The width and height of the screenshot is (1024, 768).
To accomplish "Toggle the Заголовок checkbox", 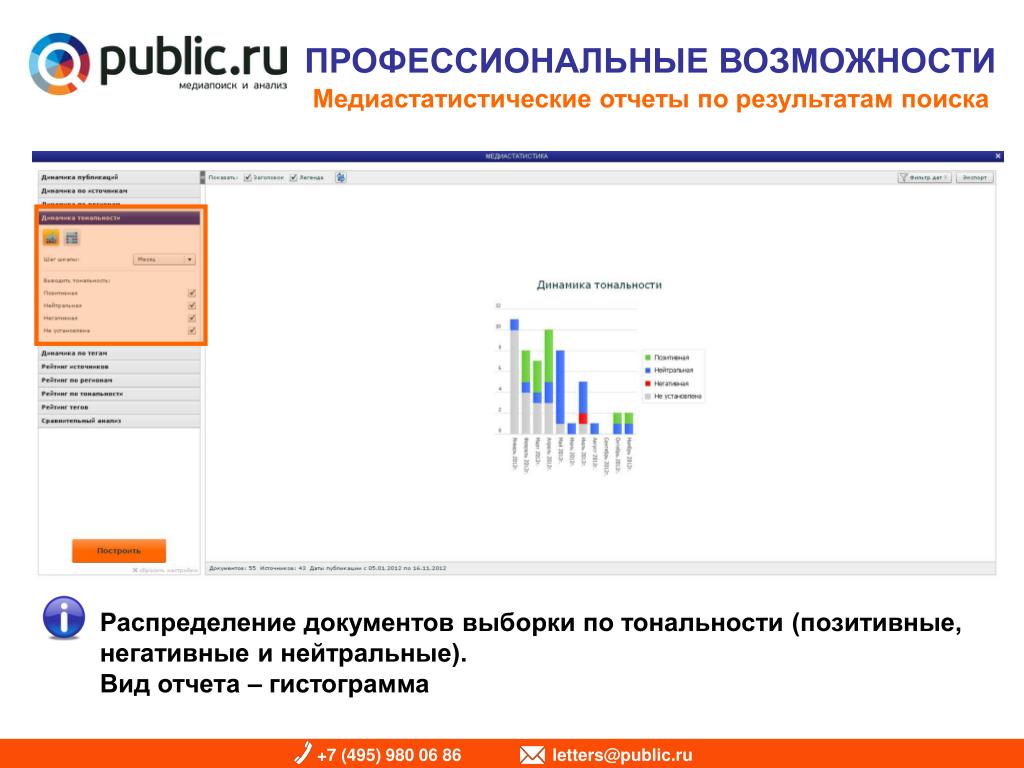I will pos(248,178).
